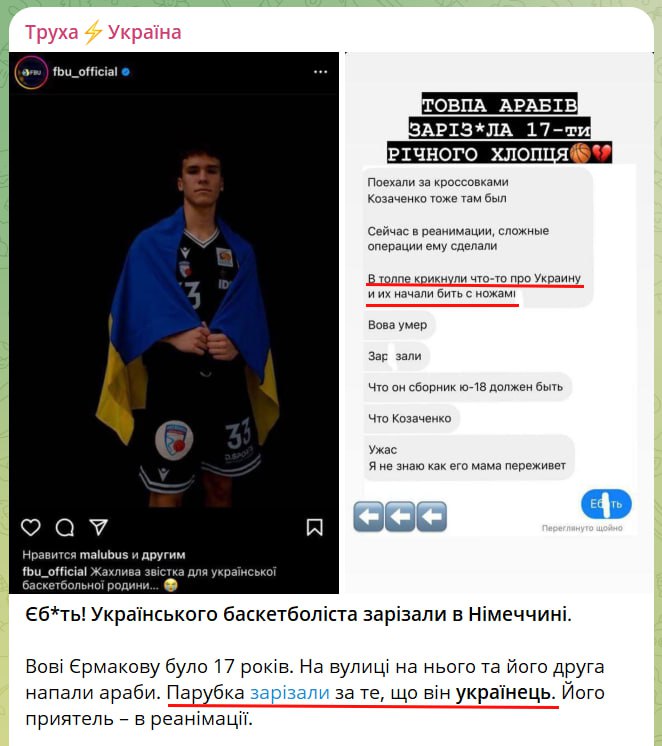Open the three-dot post options menu
The image size is (662, 746).
click(x=320, y=72)
